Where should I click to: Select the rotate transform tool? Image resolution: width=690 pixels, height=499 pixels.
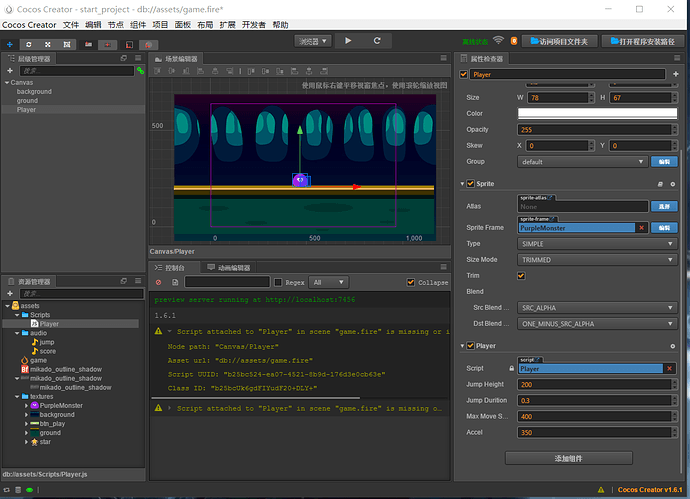coord(29,44)
